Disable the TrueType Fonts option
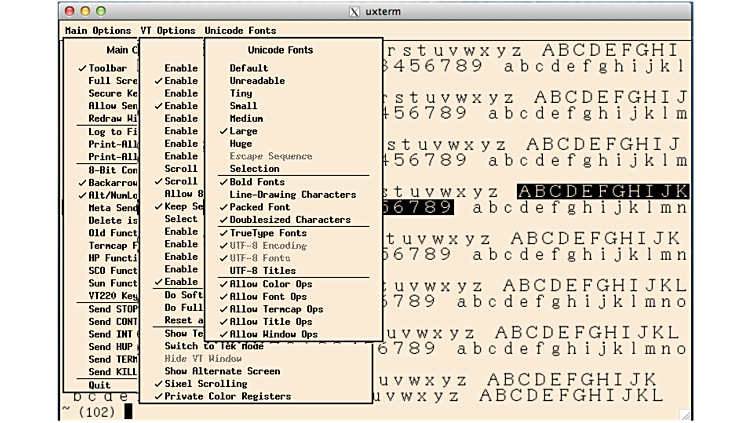Screen dimensions: 752x423 click(268, 233)
